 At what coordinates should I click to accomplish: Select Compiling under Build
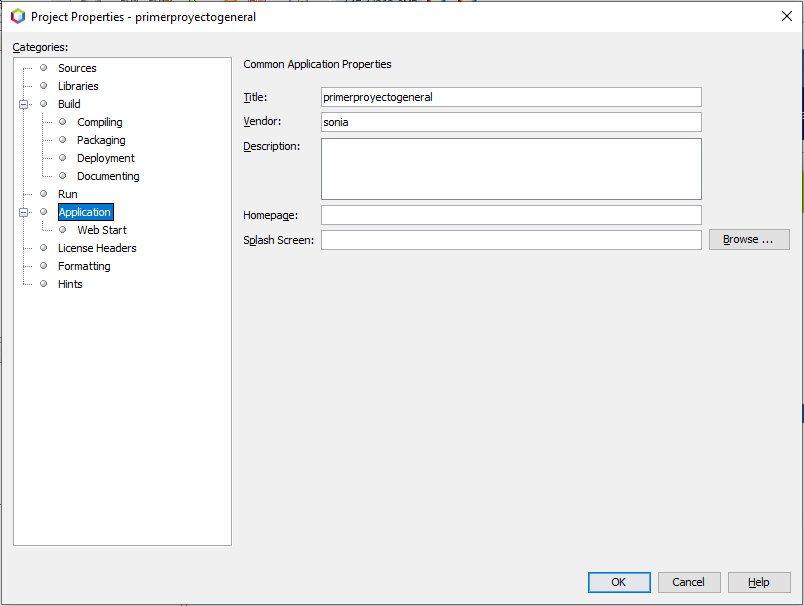[99, 122]
